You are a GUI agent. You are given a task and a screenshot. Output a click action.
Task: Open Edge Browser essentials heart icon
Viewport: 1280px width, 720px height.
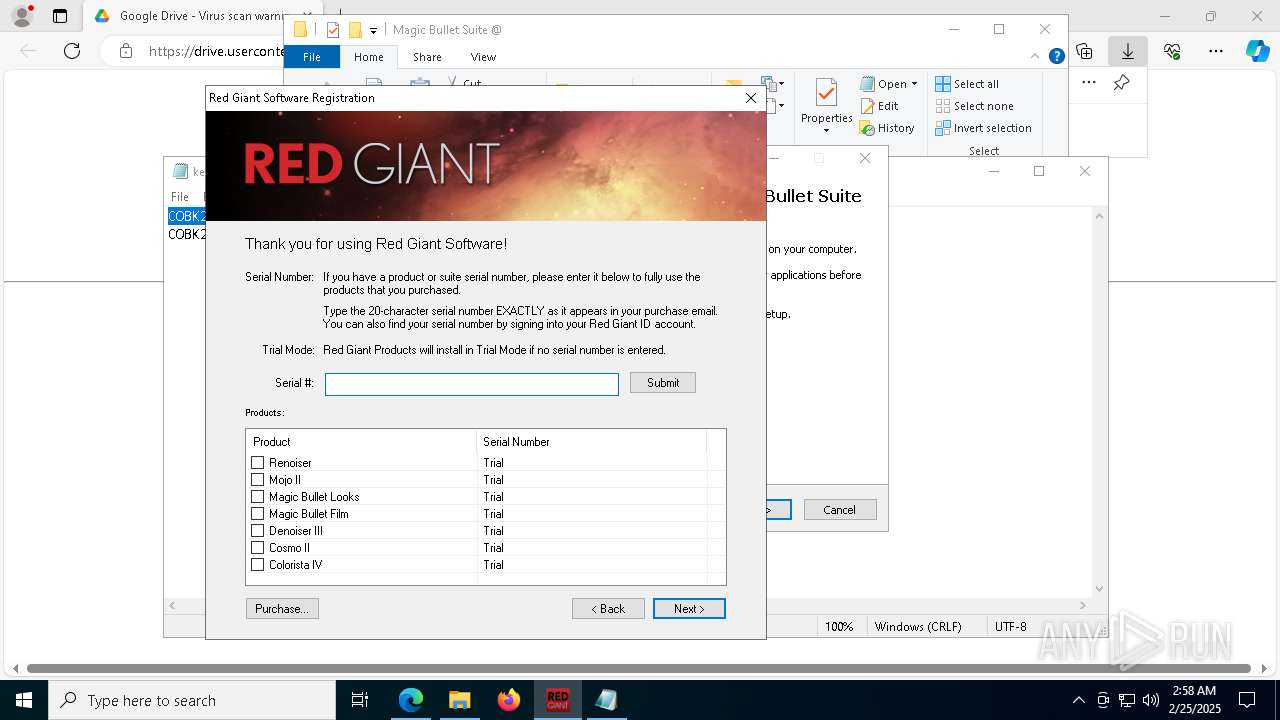point(1172,51)
